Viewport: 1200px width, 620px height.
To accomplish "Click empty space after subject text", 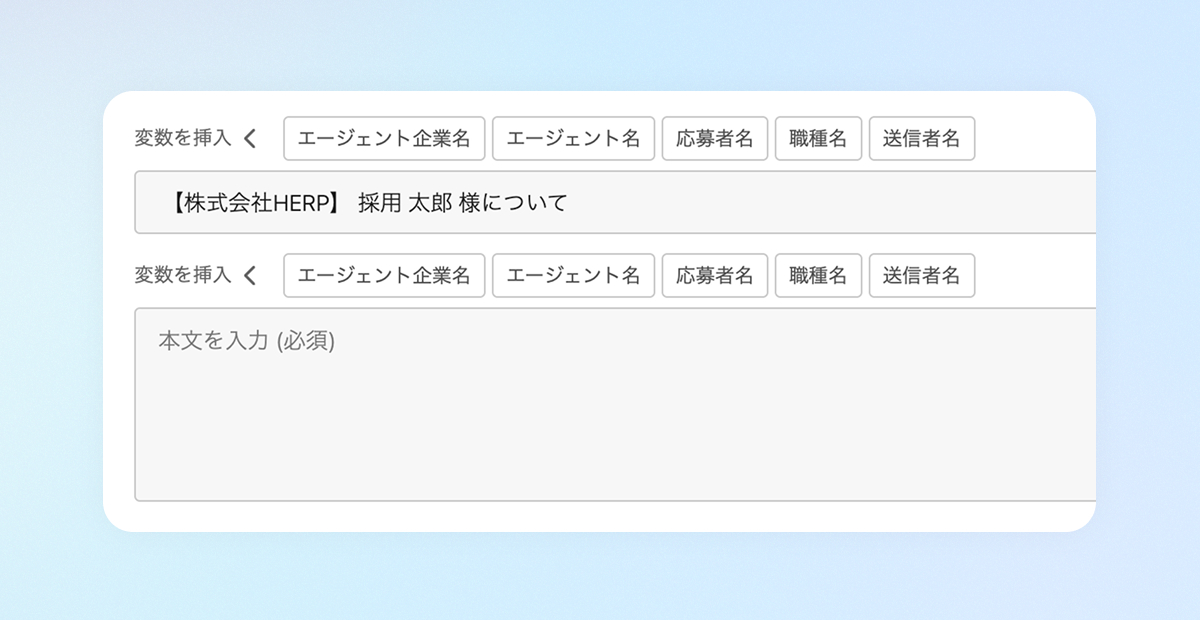I will [x=830, y=203].
